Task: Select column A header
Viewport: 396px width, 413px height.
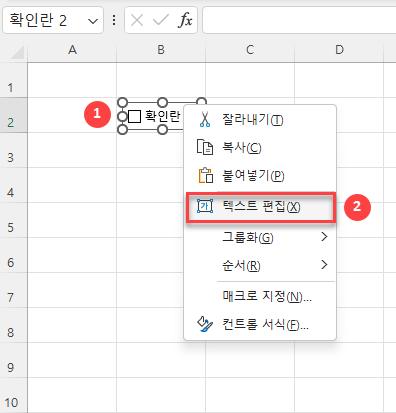Action: [x=72, y=50]
